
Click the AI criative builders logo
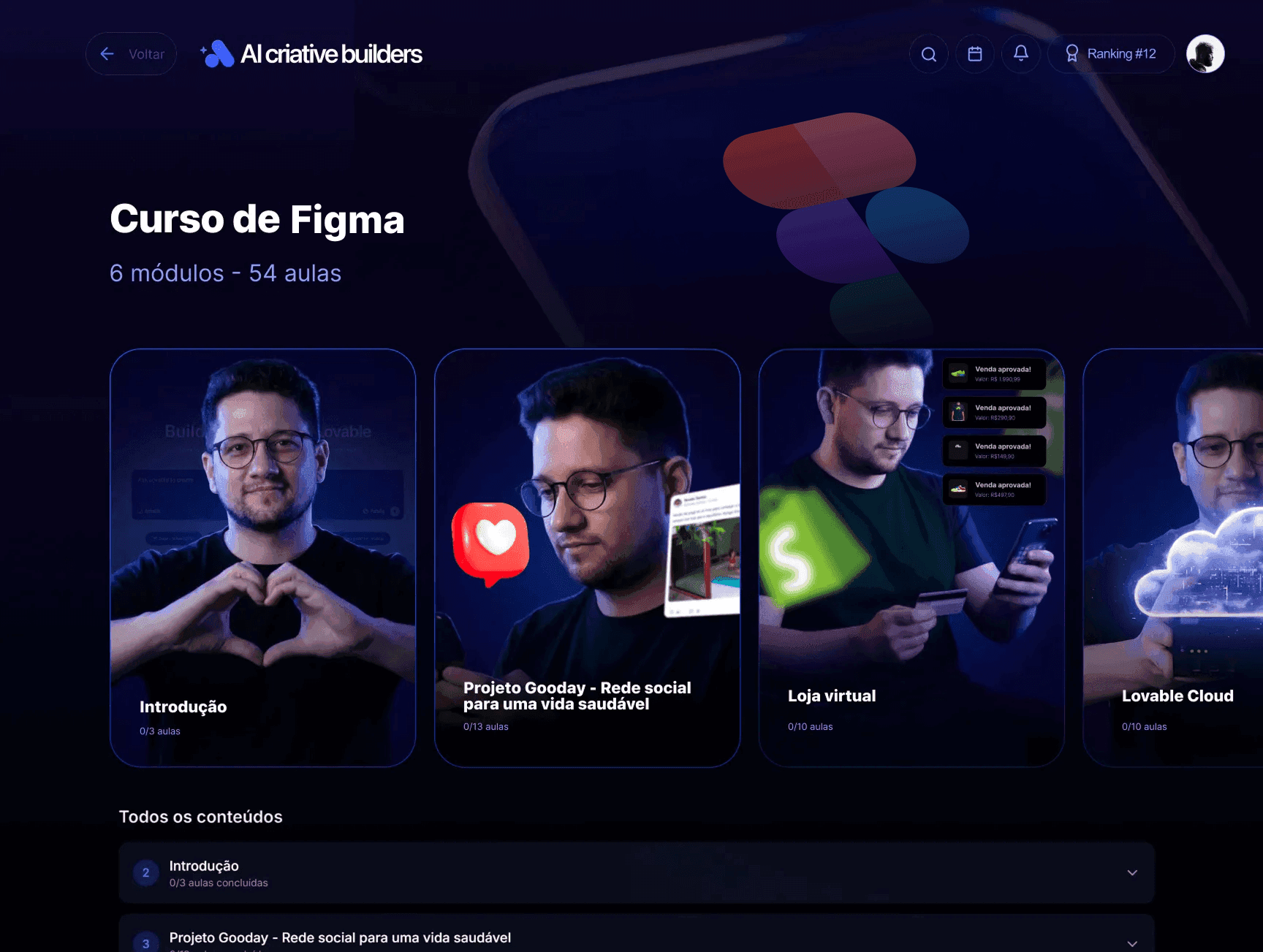pyautogui.click(x=311, y=54)
